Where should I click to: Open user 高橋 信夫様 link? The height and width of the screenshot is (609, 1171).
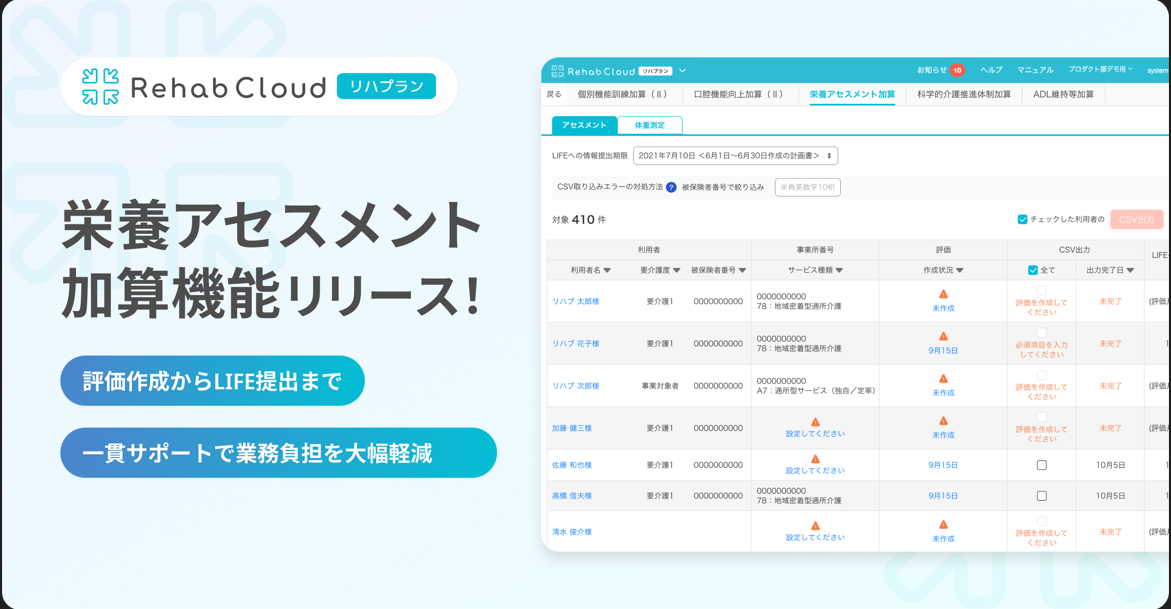coord(571,496)
